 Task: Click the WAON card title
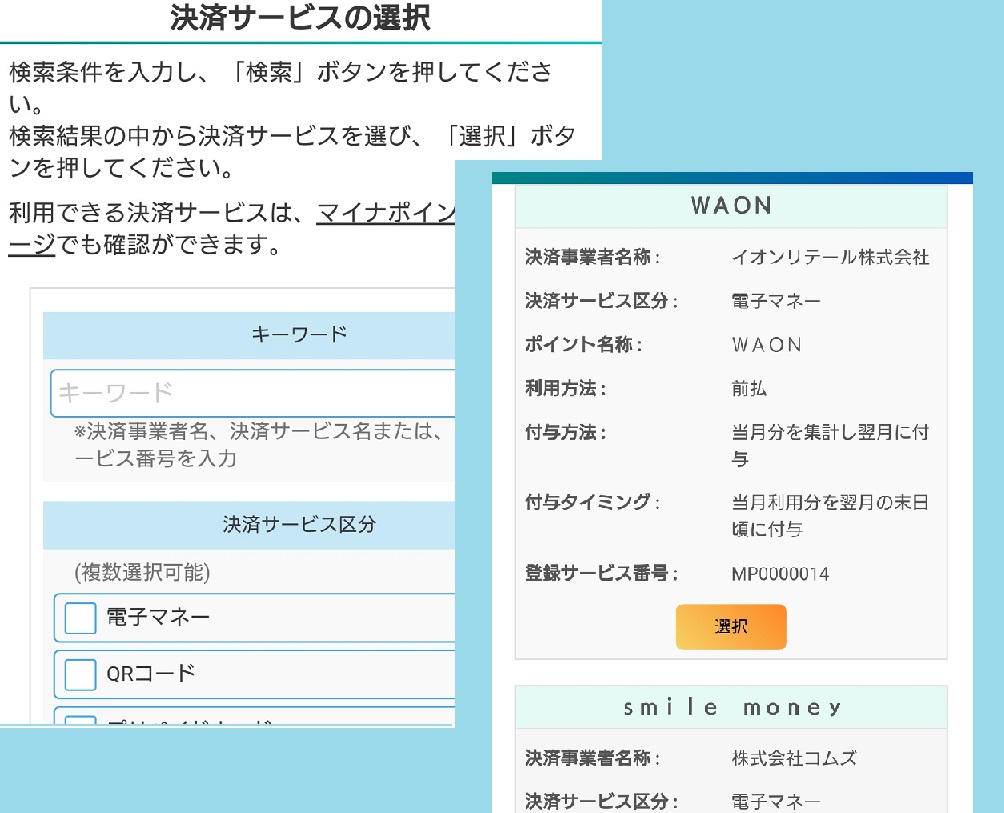[731, 205]
